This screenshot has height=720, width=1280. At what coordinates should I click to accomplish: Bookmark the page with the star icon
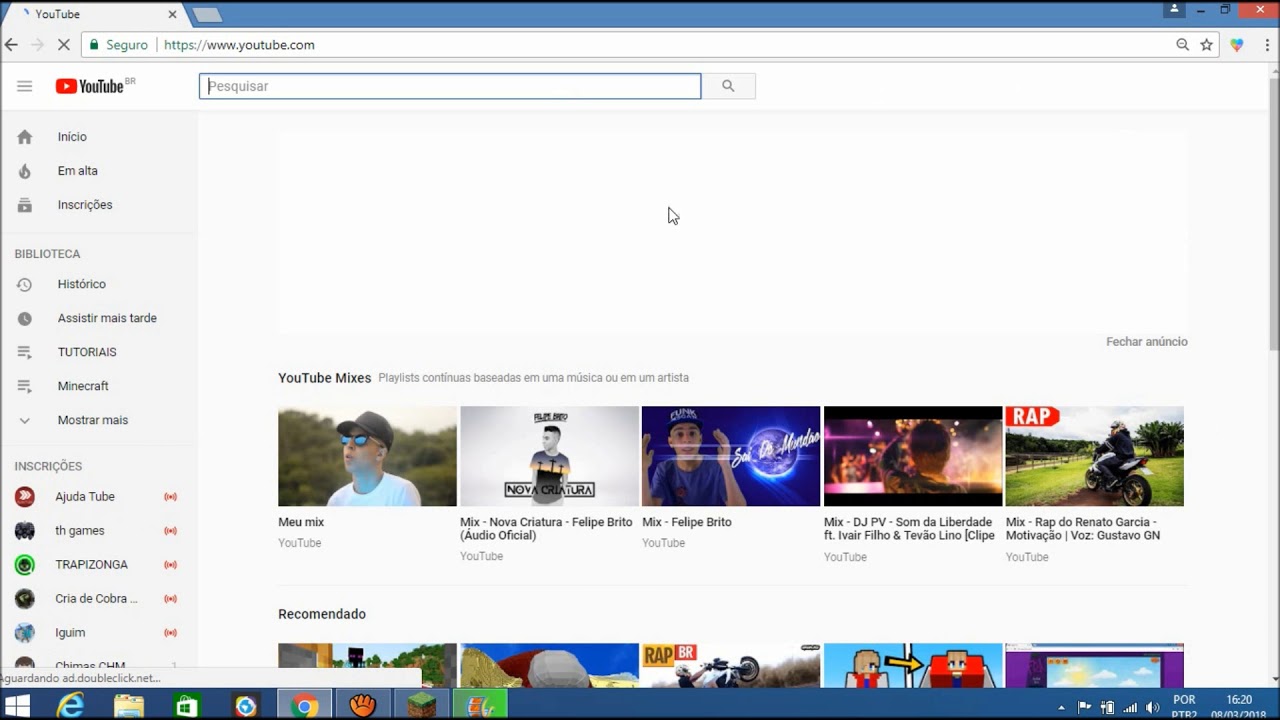[x=1207, y=45]
